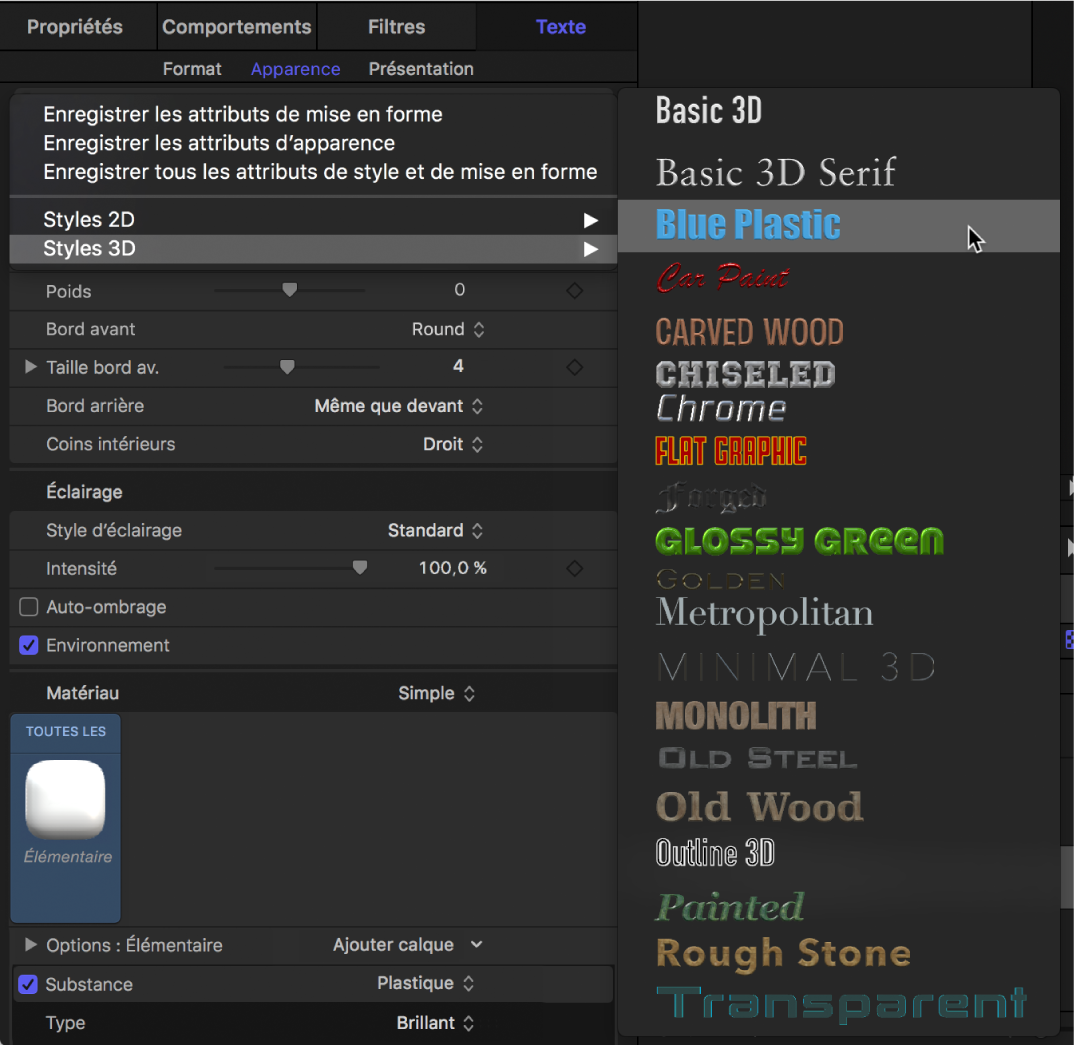Disable the Environnement checkbox

click(x=28, y=645)
